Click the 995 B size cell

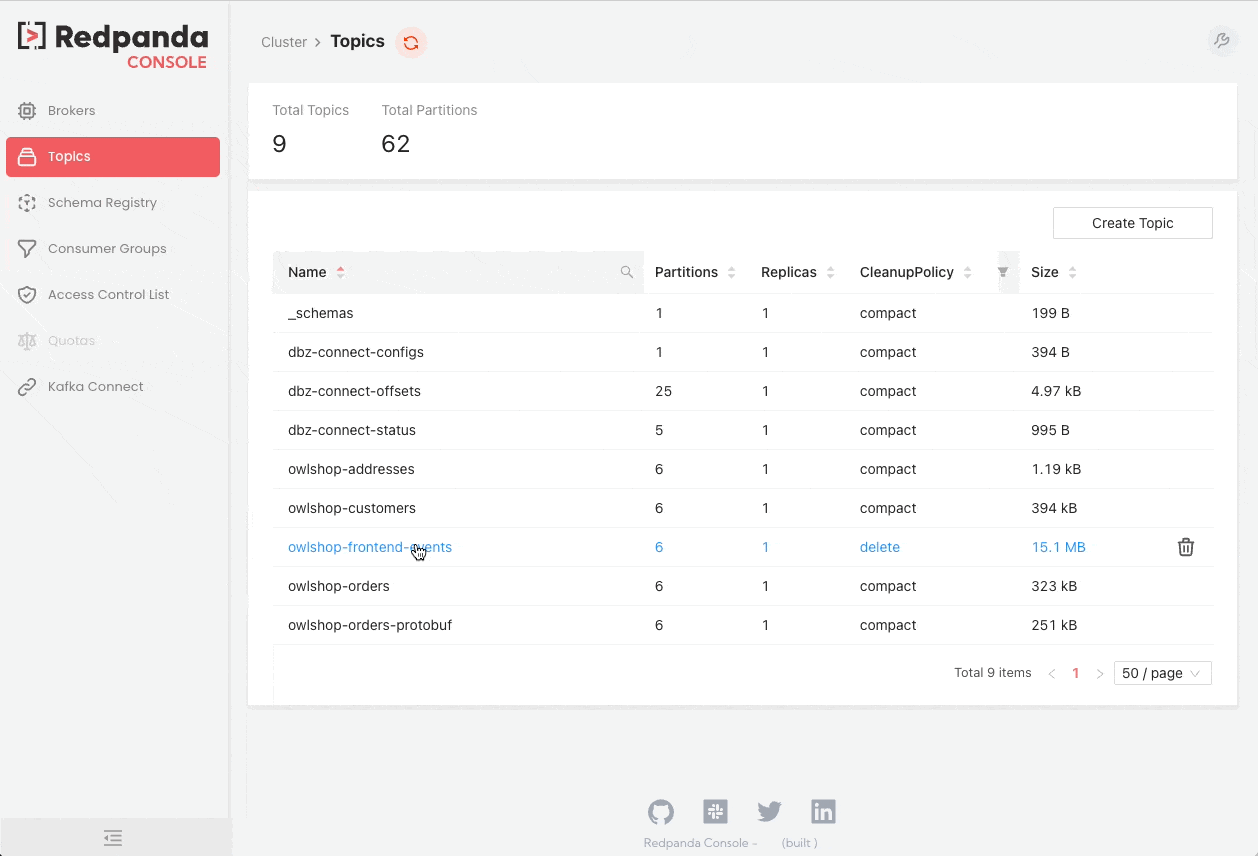pyautogui.click(x=1050, y=430)
